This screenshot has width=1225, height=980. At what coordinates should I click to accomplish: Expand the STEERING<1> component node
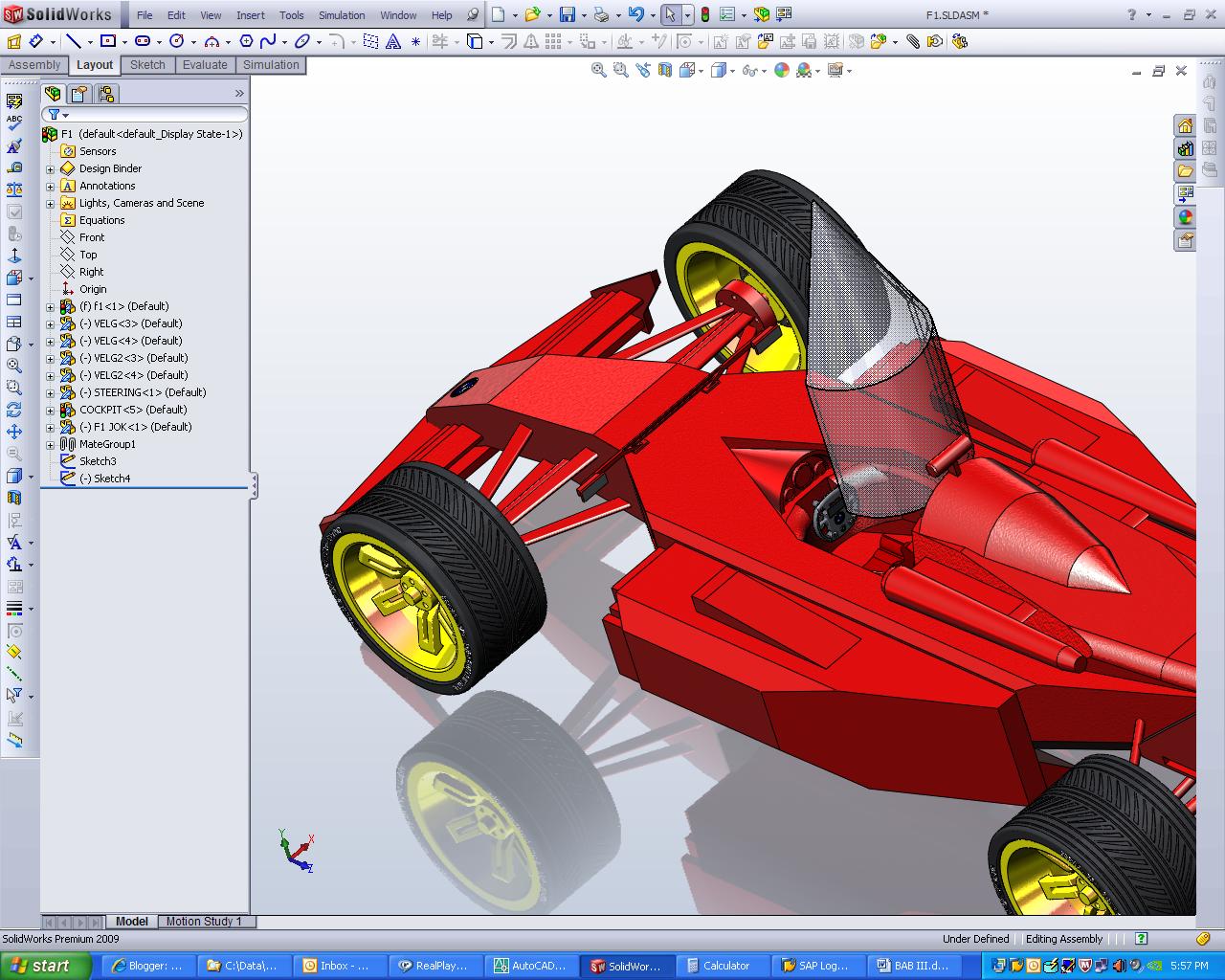[x=50, y=392]
